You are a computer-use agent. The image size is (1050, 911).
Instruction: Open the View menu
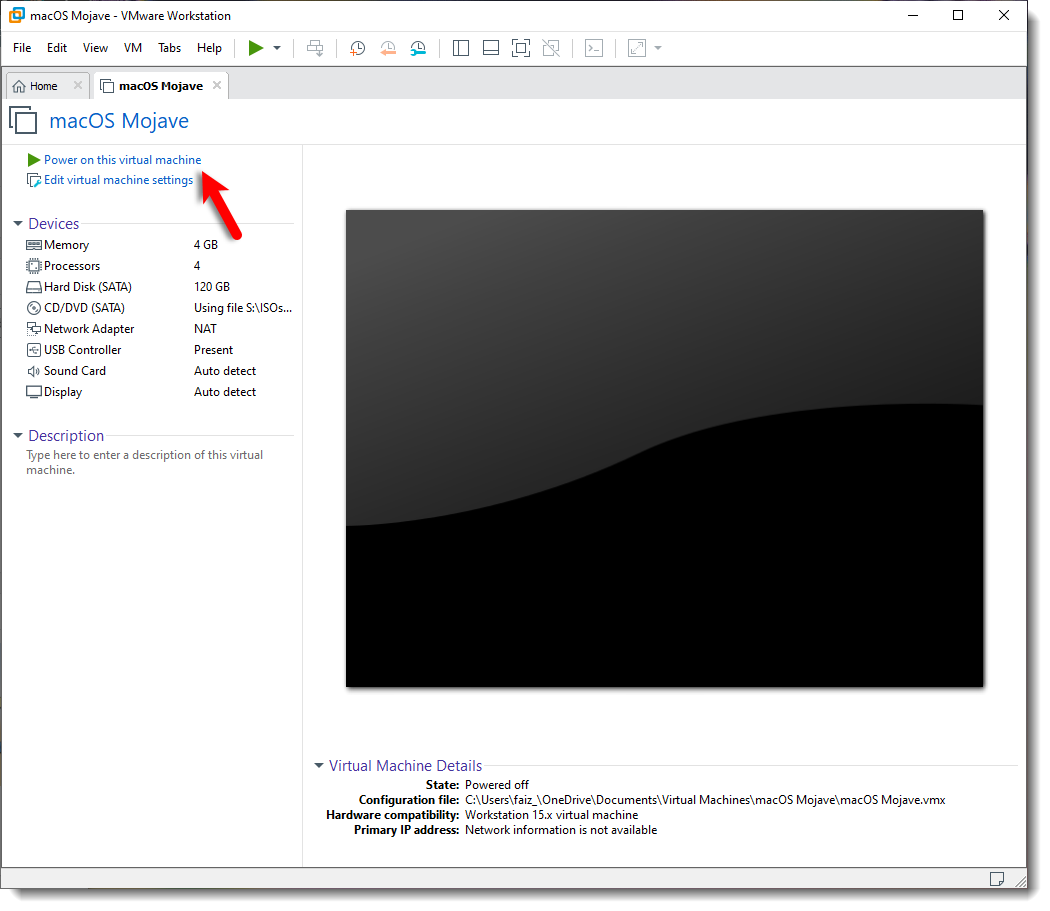coord(95,48)
